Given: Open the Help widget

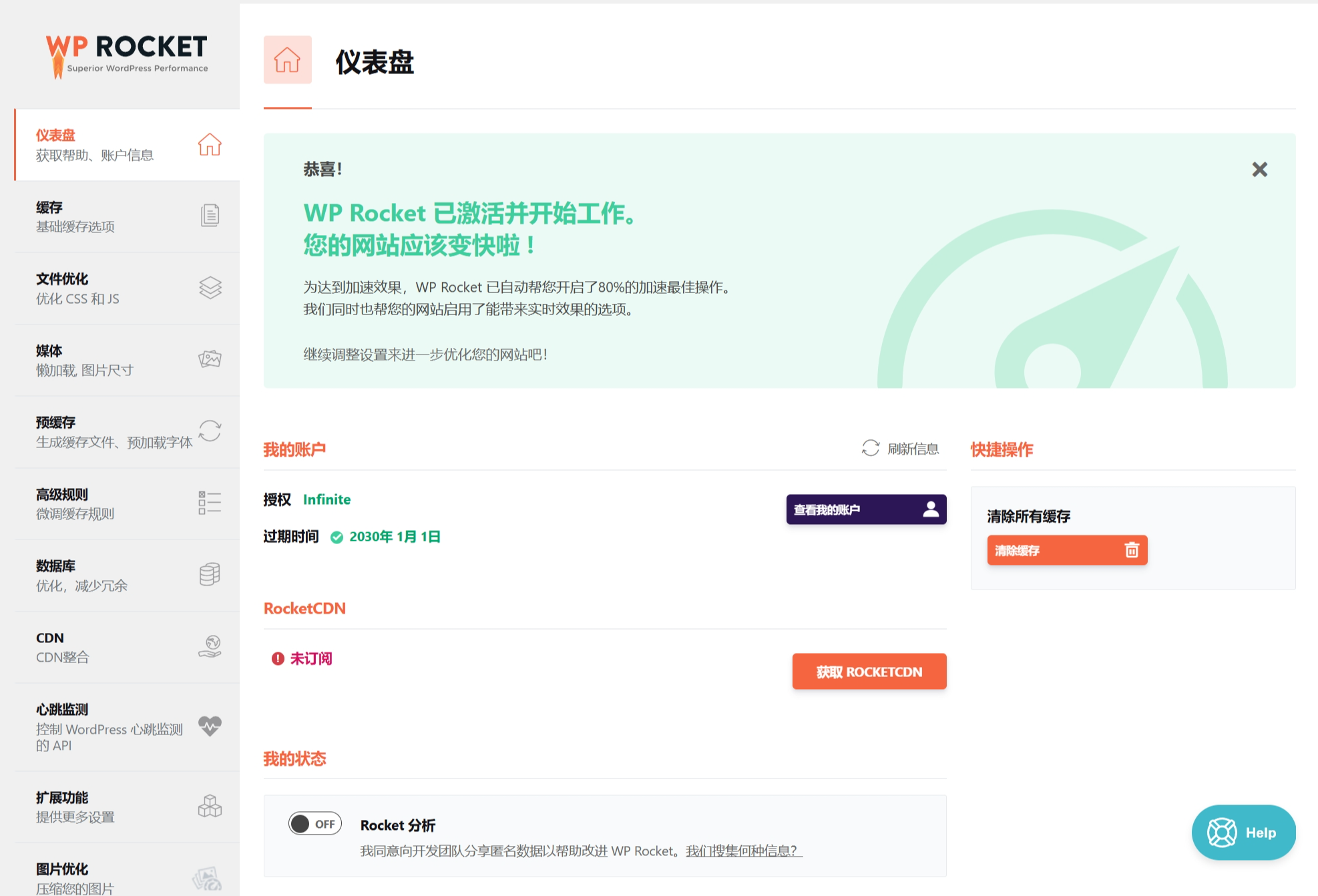Looking at the screenshot, I should tap(1243, 832).
